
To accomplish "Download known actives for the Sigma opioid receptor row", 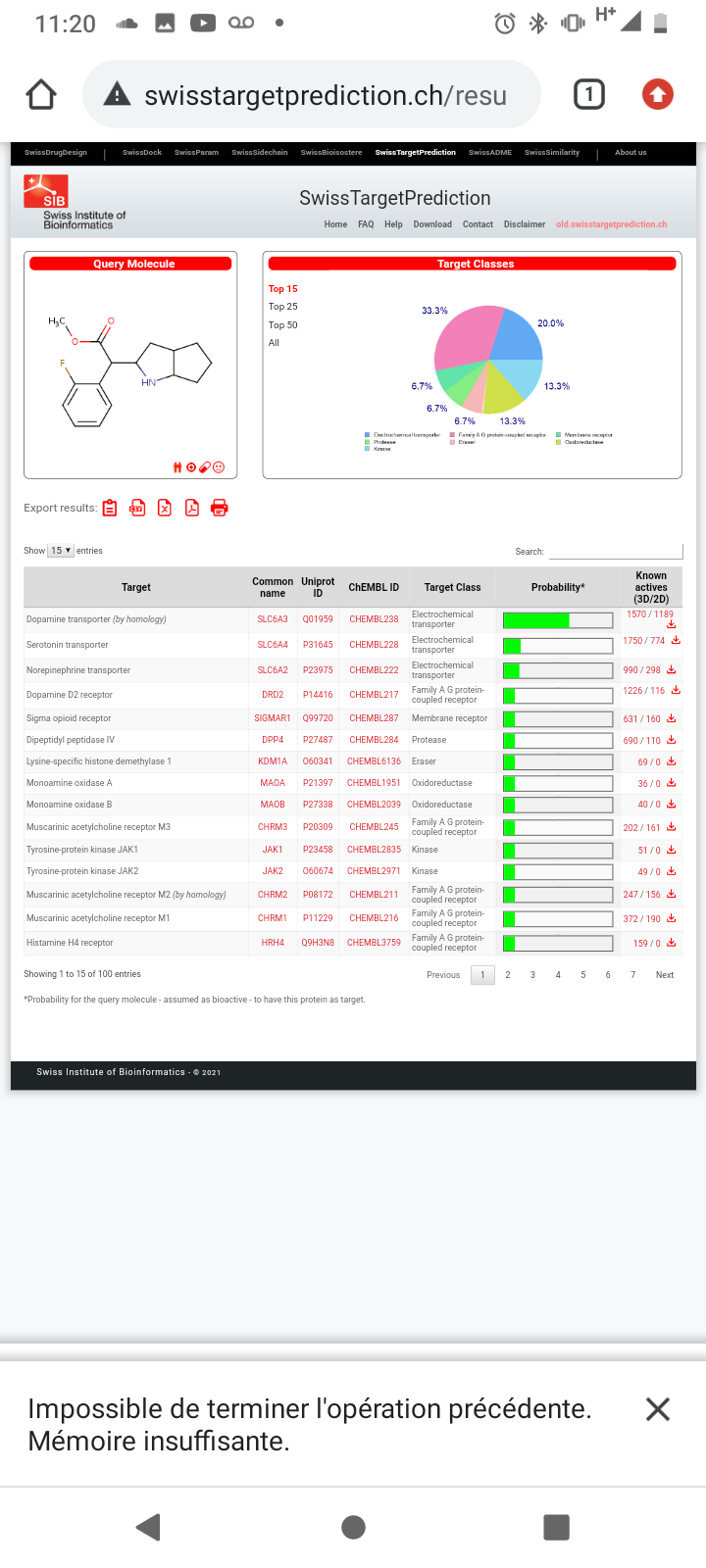I will click(672, 718).
